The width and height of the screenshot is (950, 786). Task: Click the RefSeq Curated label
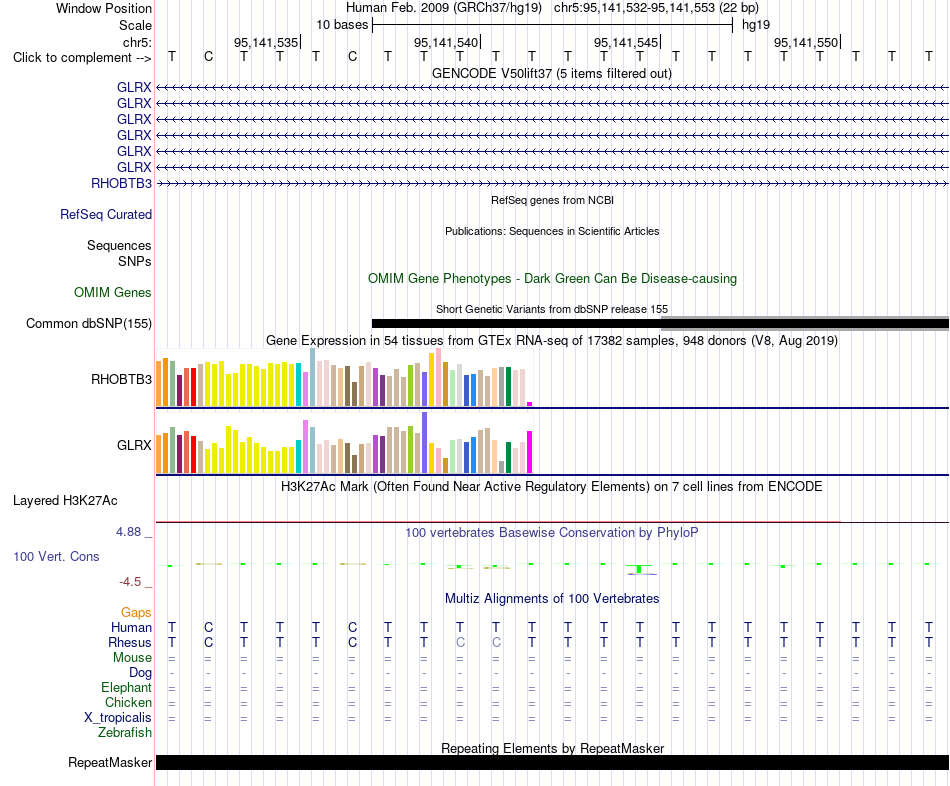coord(106,215)
